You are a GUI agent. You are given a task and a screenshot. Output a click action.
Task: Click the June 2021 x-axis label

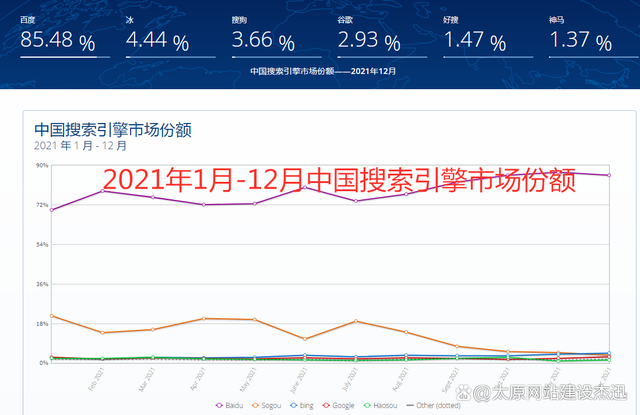[298, 380]
